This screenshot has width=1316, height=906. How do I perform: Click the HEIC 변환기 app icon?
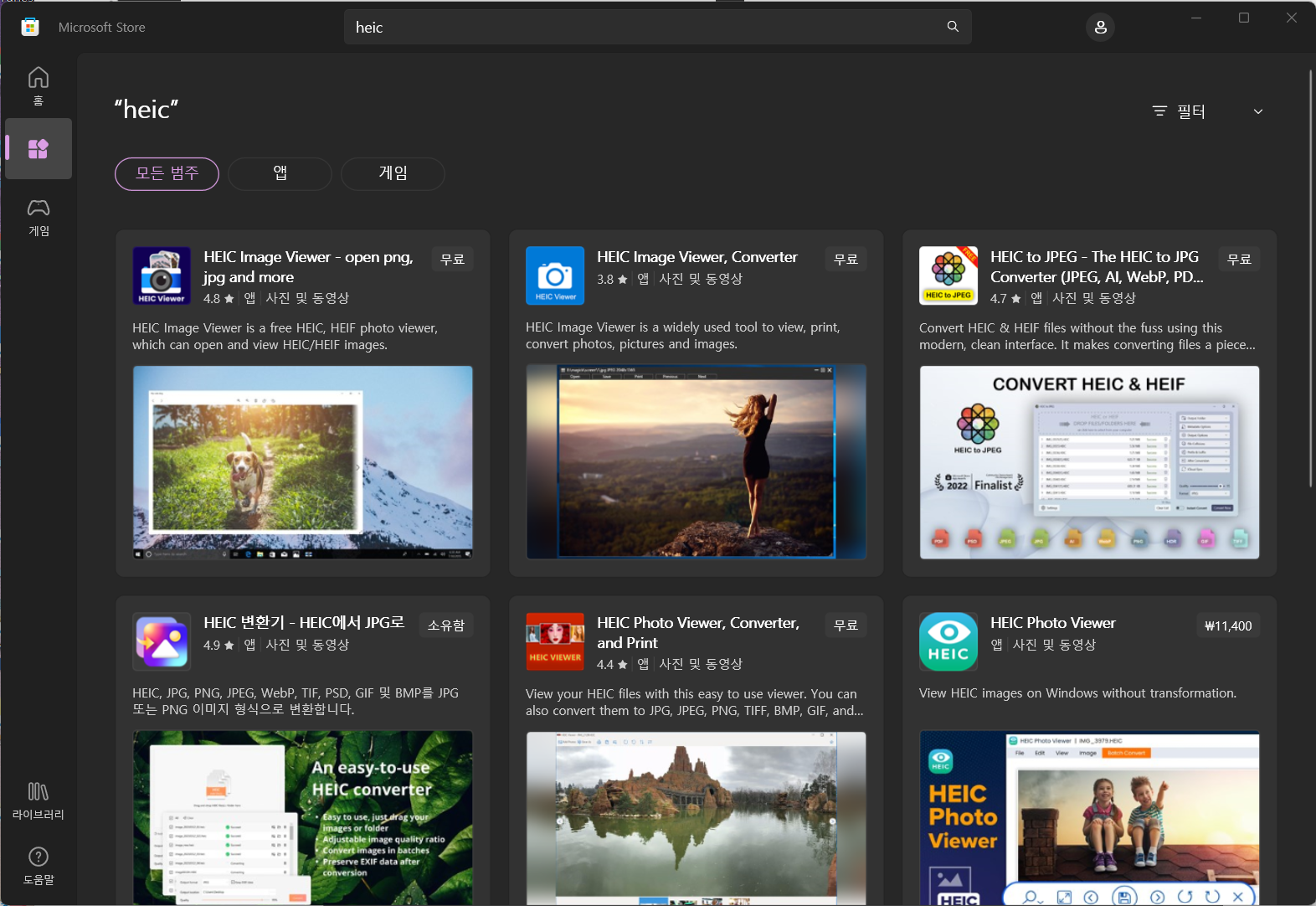click(162, 641)
